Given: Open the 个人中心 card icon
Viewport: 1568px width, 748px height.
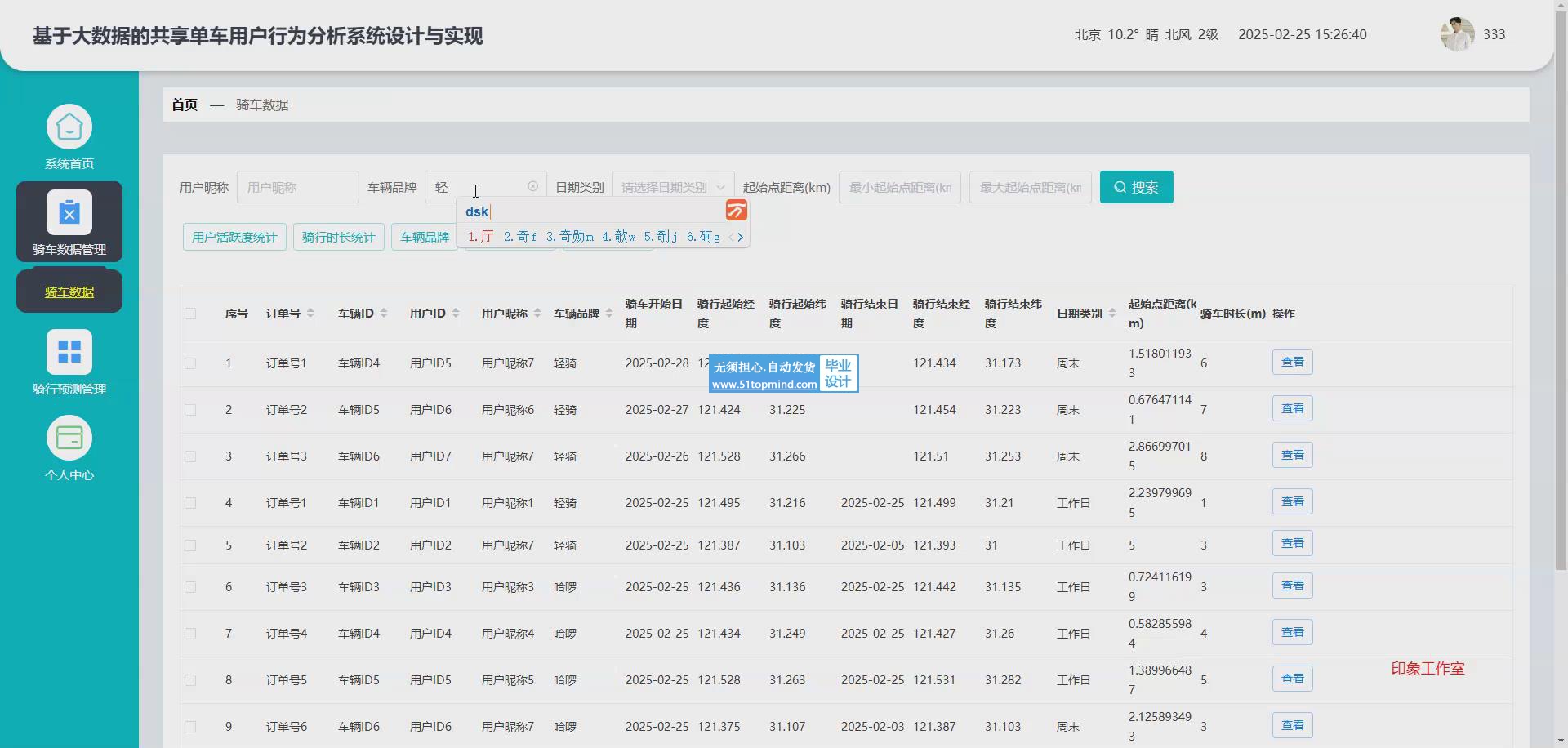Looking at the screenshot, I should [69, 439].
